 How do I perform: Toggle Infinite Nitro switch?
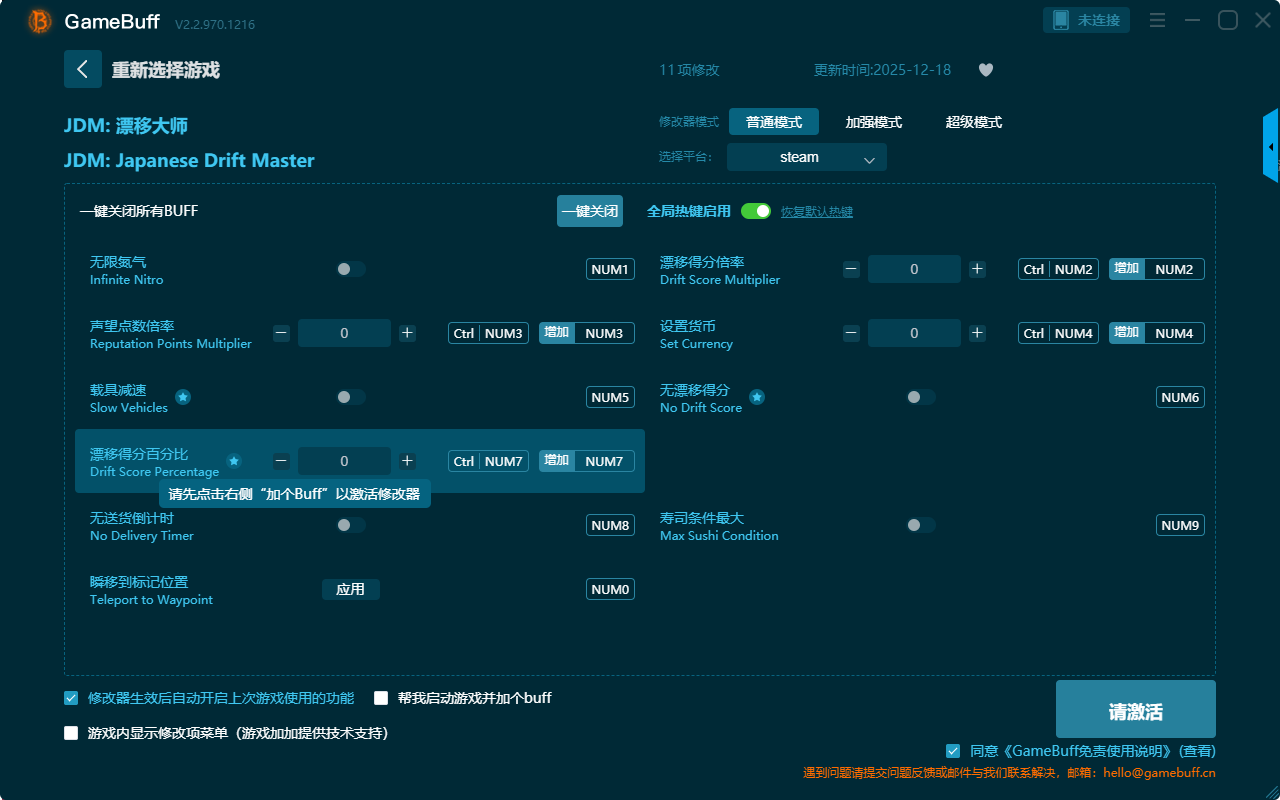coord(350,269)
